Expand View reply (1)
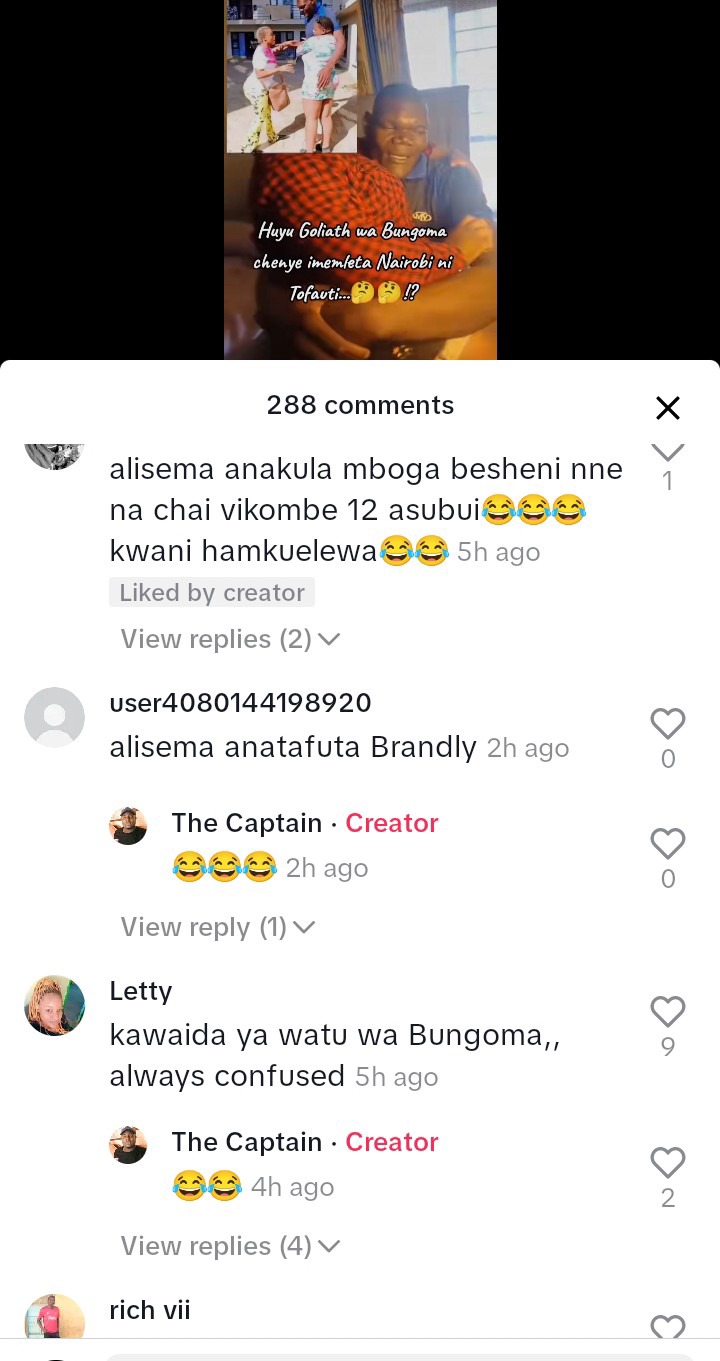Image resolution: width=720 pixels, height=1361 pixels. click(218, 927)
